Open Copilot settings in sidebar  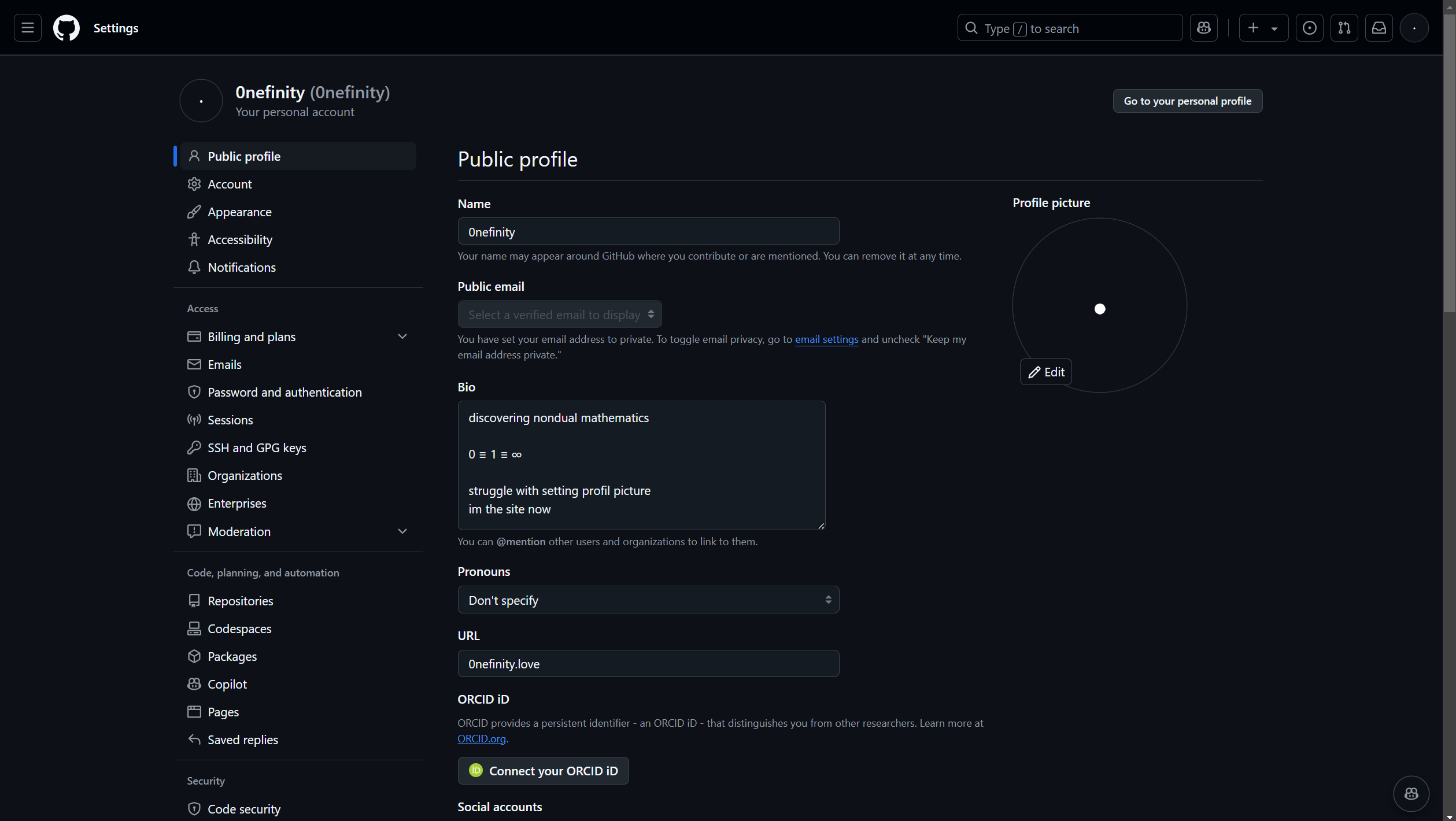pos(298,684)
